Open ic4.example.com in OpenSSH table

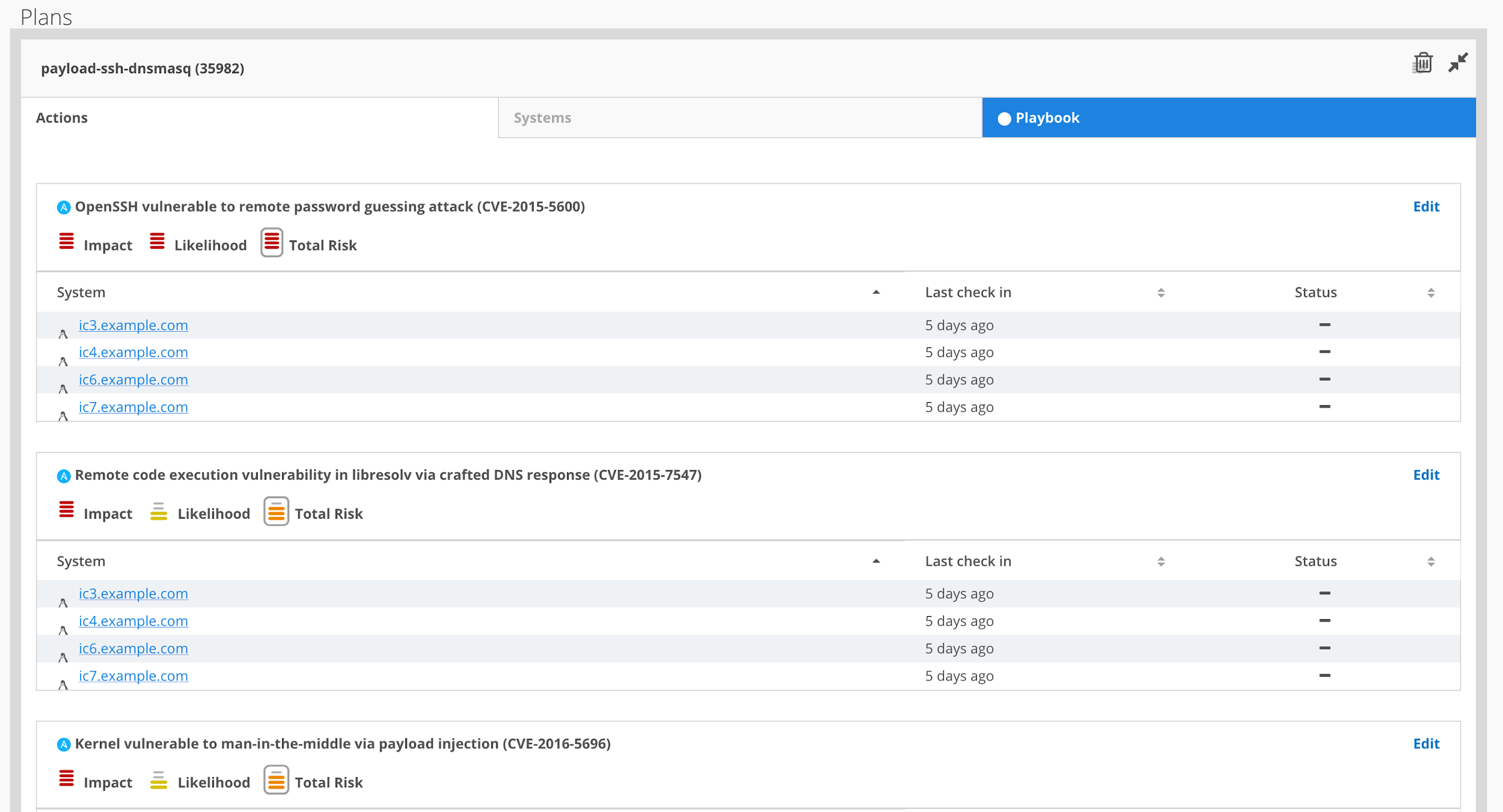coord(133,352)
